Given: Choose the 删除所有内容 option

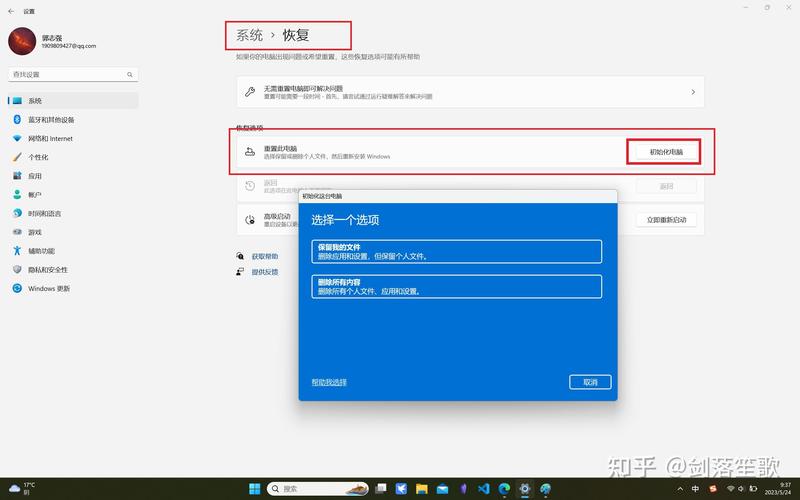Looking at the screenshot, I should (457, 287).
